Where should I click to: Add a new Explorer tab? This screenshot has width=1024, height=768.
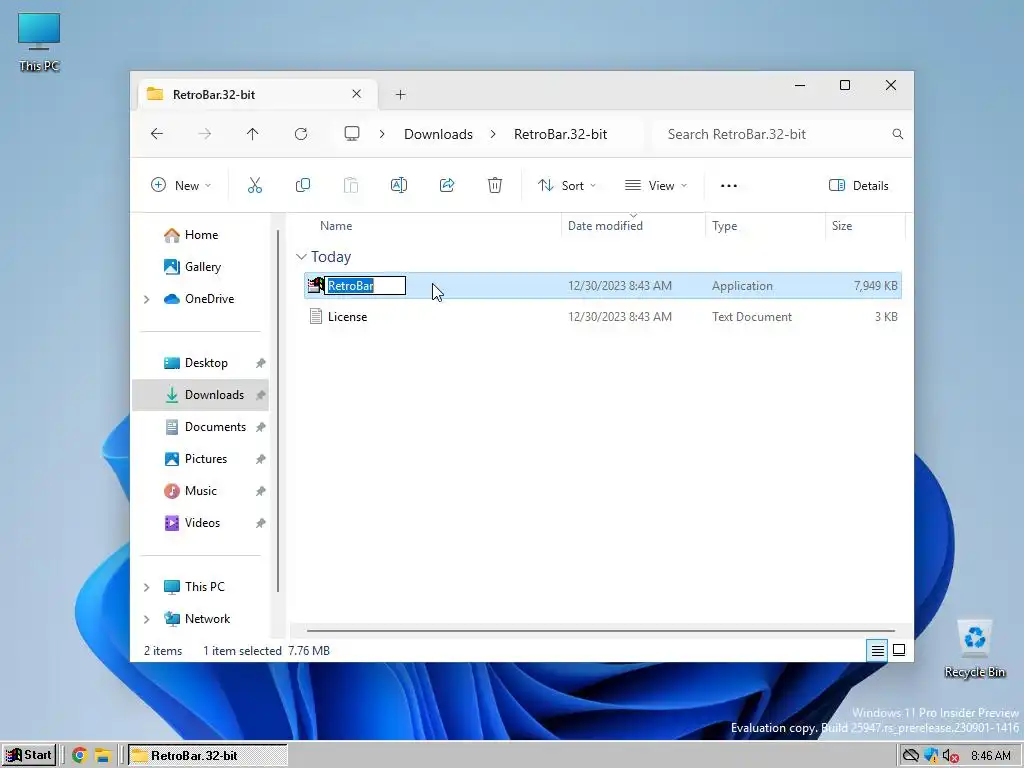[x=400, y=95]
